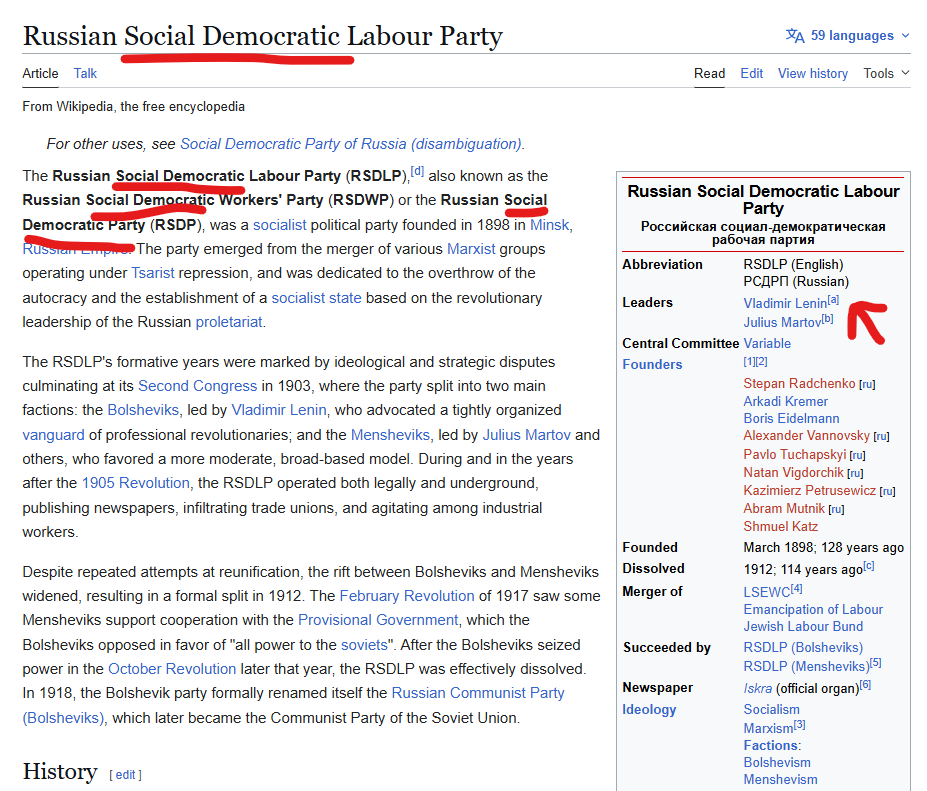Open the Emancipation of Labour link
The image size is (927, 791).
coord(813,609)
